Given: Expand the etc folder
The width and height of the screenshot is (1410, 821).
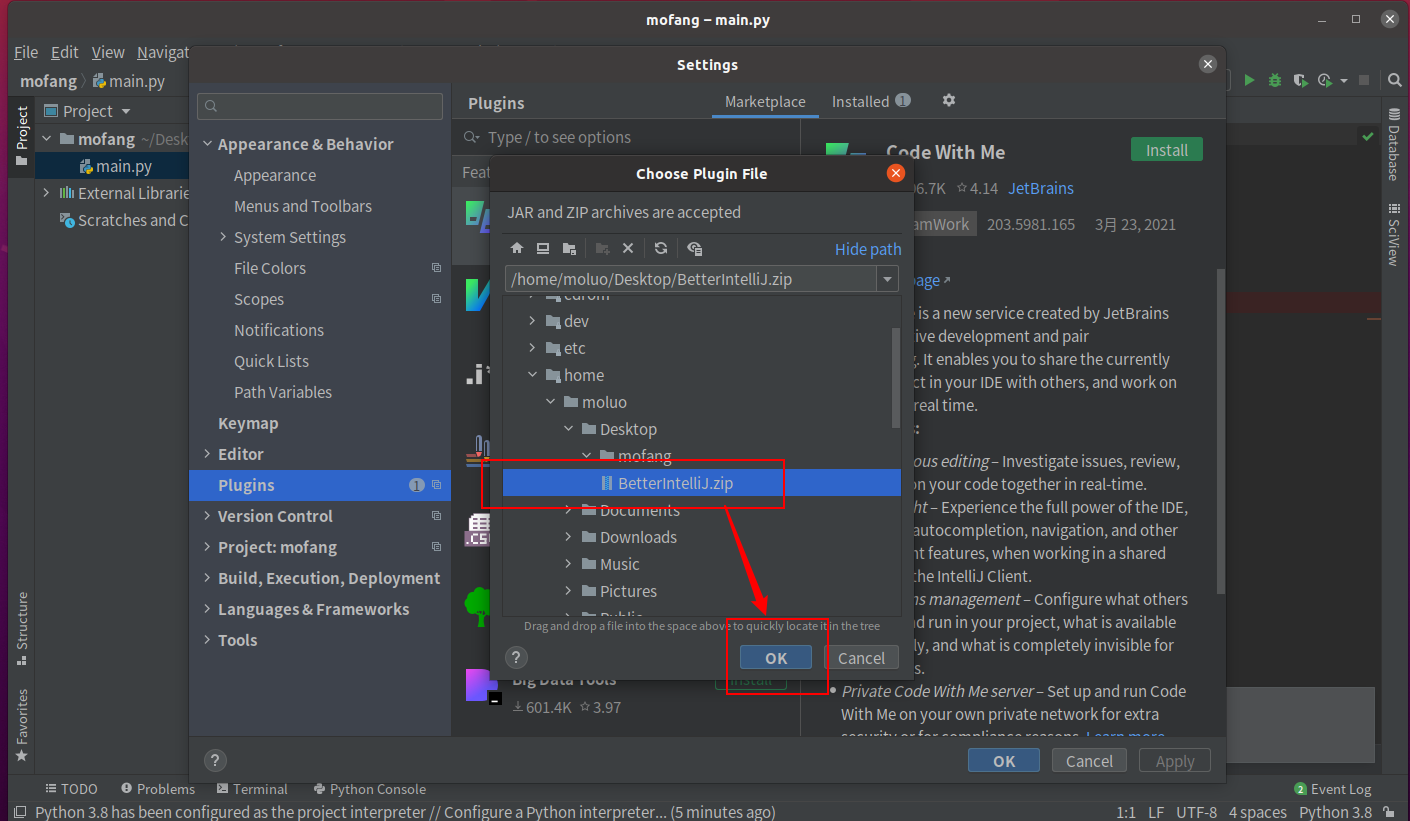Looking at the screenshot, I should click(533, 348).
